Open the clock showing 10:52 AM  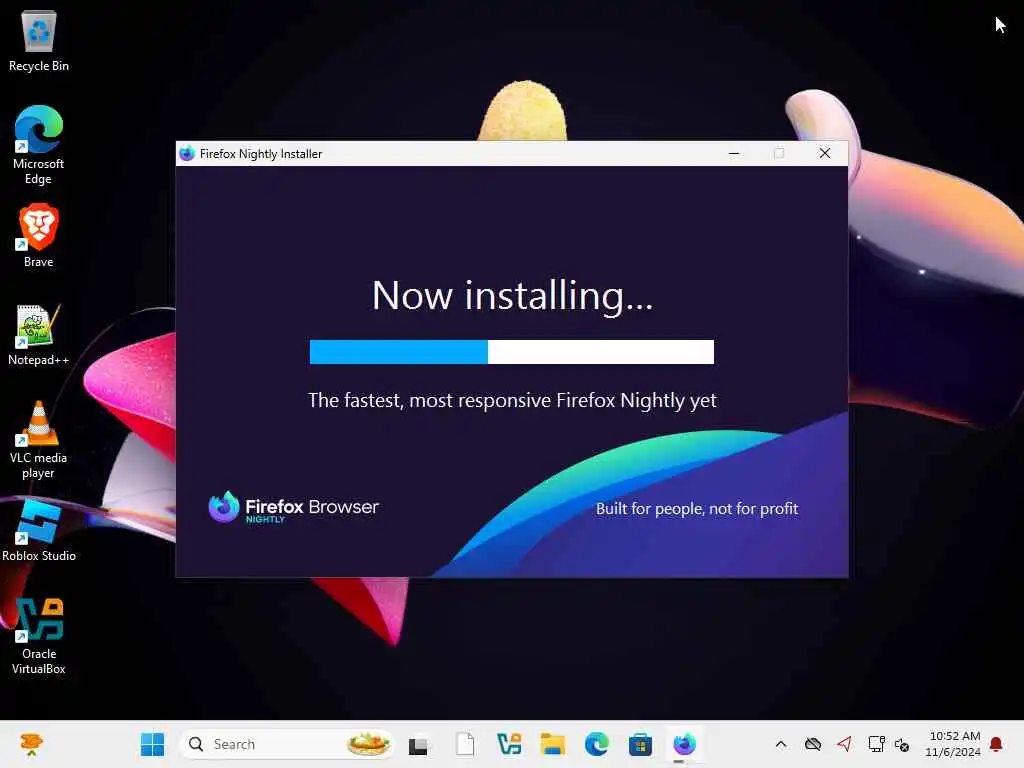click(x=953, y=744)
